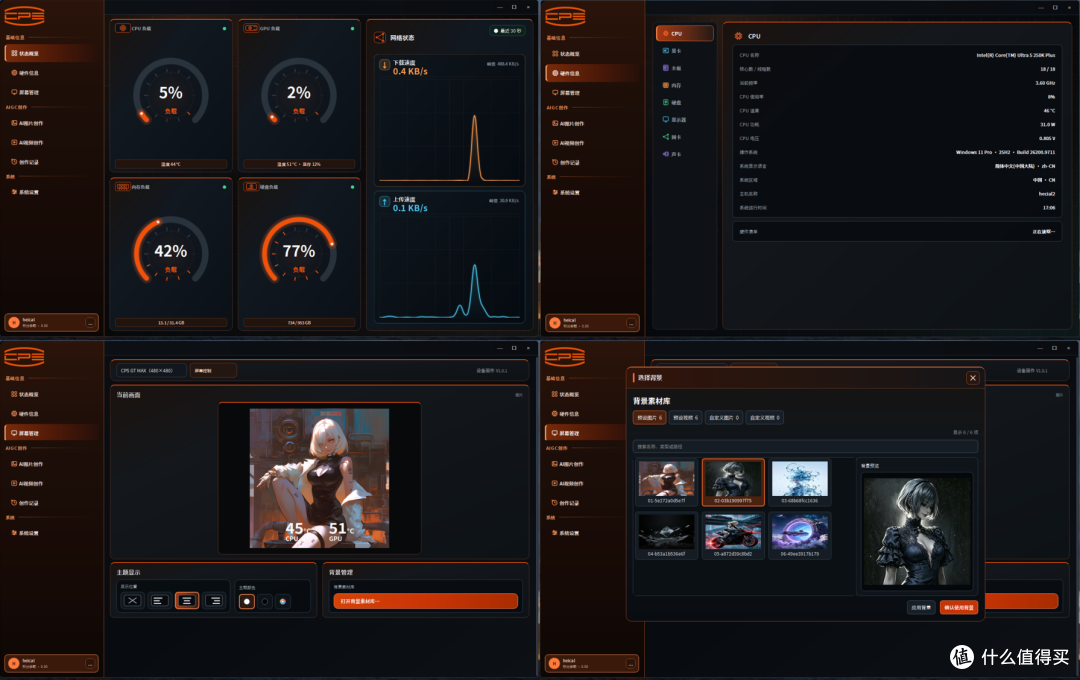The height and width of the screenshot is (680, 1080).
Task: Hide the theme overlay with the X position button
Action: 132,601
